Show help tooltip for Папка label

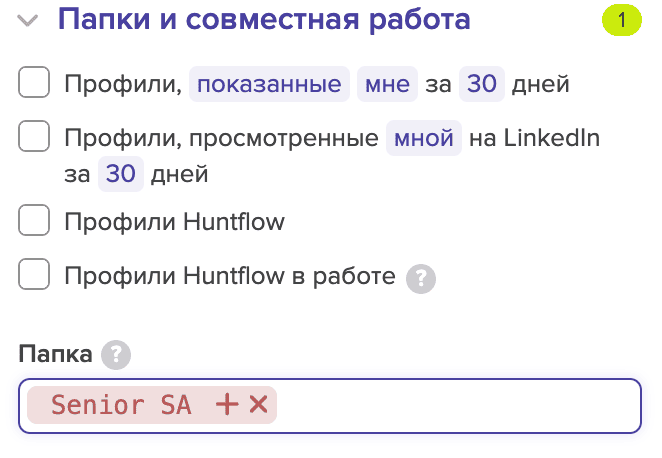(116, 354)
